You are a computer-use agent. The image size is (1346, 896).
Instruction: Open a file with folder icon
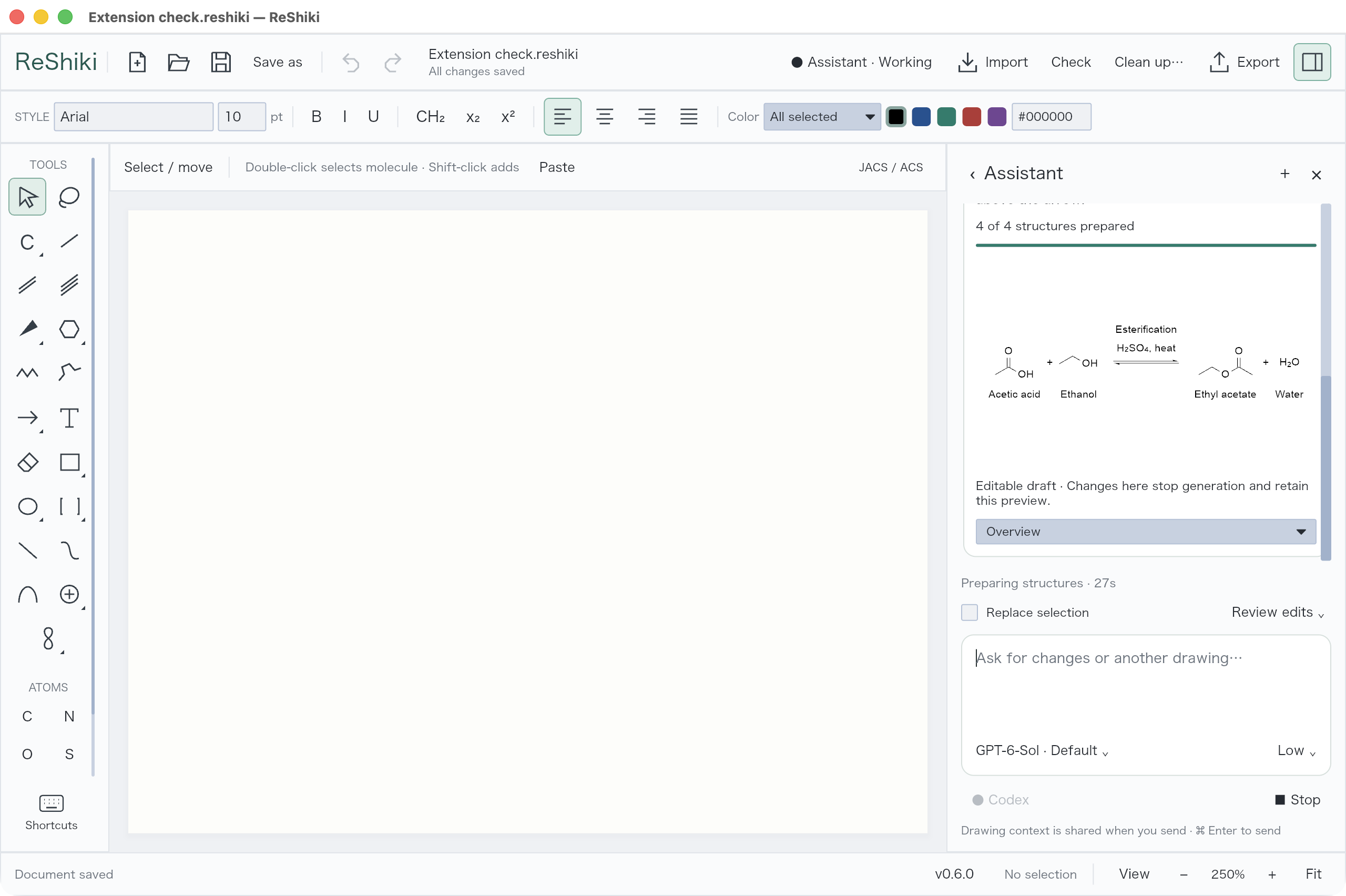pyautogui.click(x=179, y=62)
